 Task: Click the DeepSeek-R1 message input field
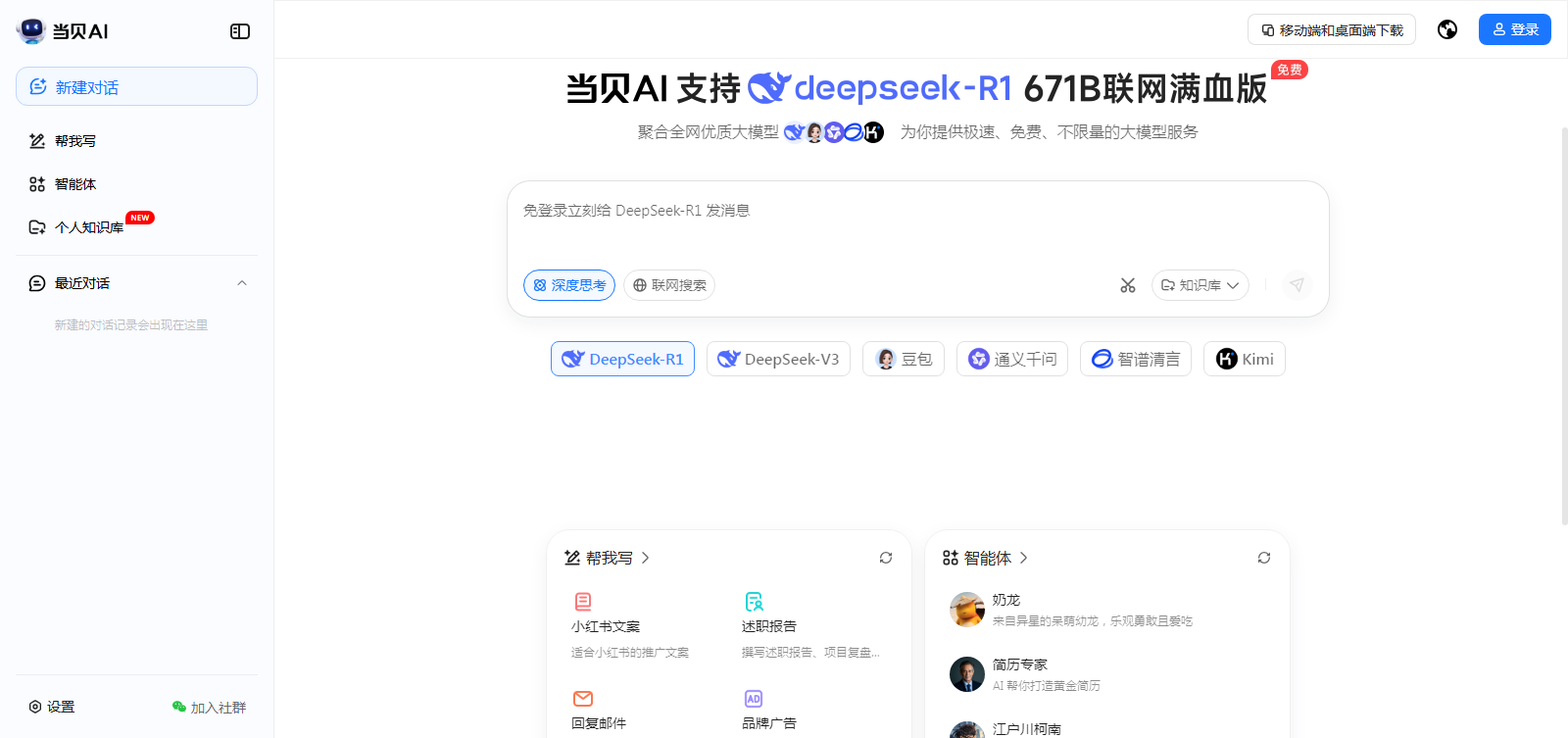tap(916, 223)
